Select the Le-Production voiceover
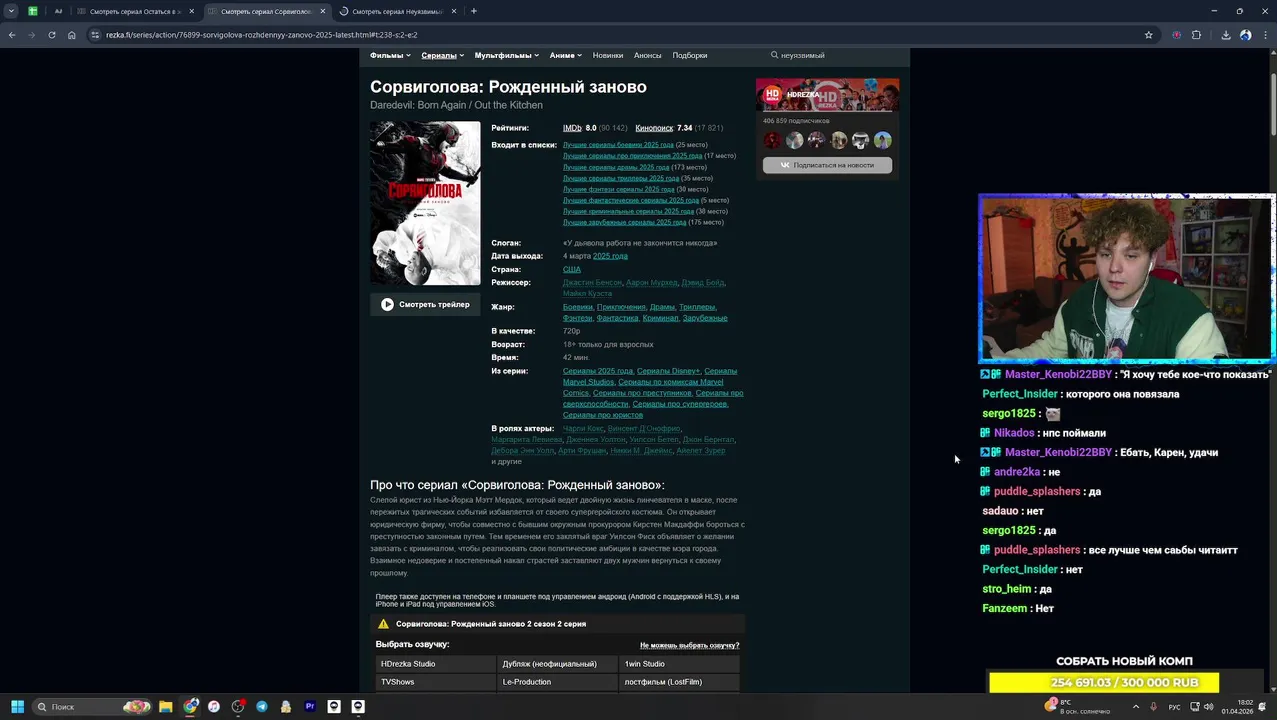Screen dimensions: 1277x720 [557, 682]
